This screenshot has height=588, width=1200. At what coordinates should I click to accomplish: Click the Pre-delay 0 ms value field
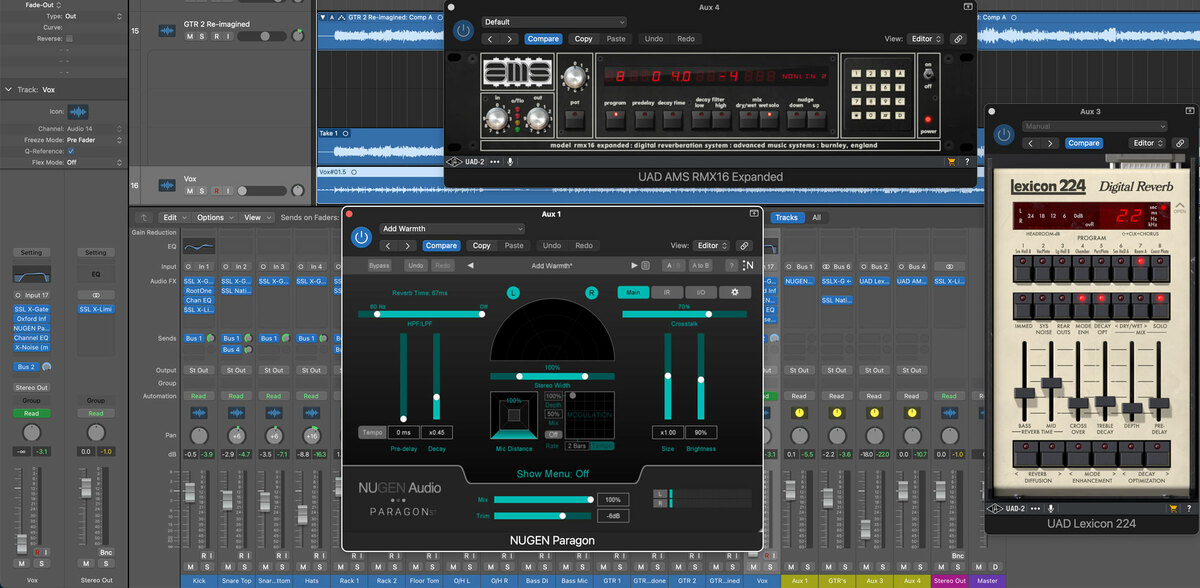point(404,432)
